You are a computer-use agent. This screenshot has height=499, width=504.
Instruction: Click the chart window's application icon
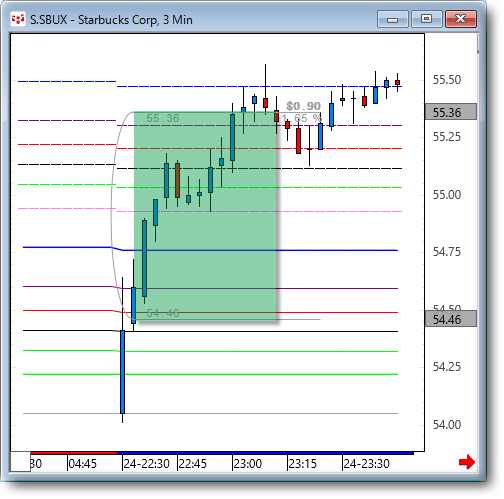tap(18, 19)
